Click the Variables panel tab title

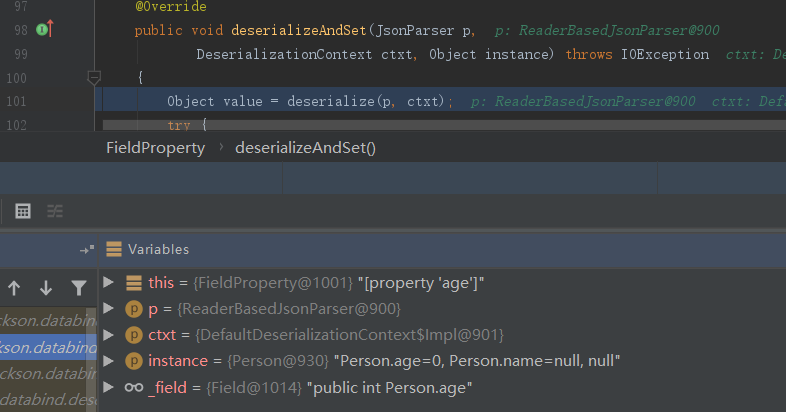tap(158, 249)
